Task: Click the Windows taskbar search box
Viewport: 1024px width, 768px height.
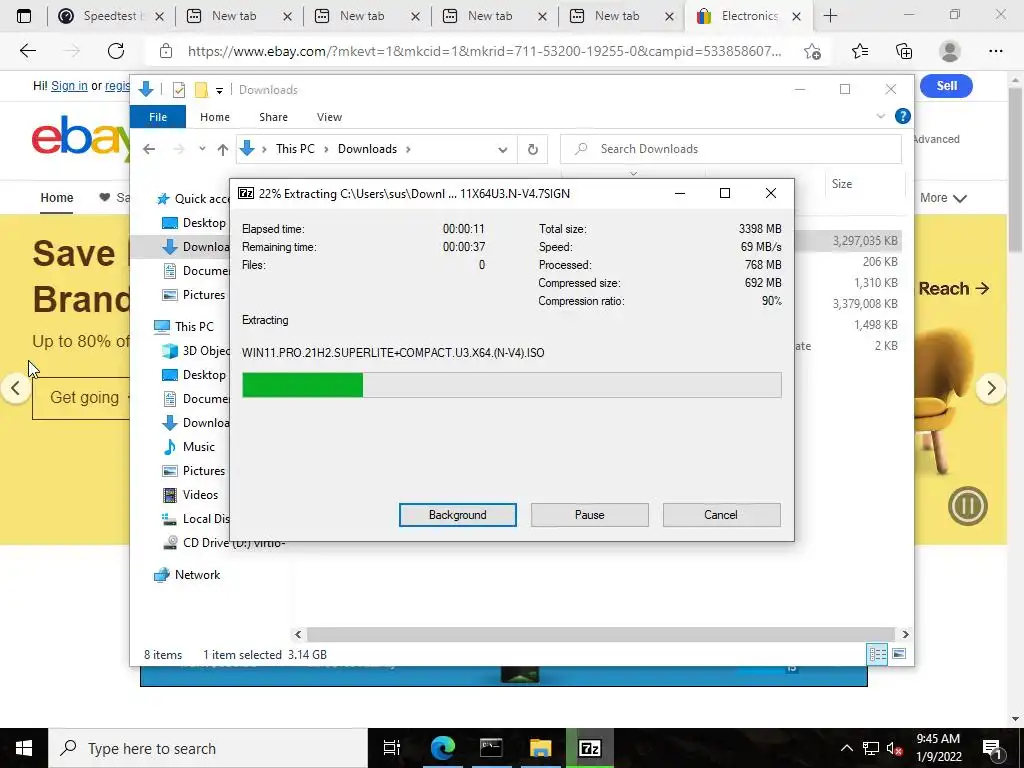Action: pyautogui.click(x=208, y=748)
